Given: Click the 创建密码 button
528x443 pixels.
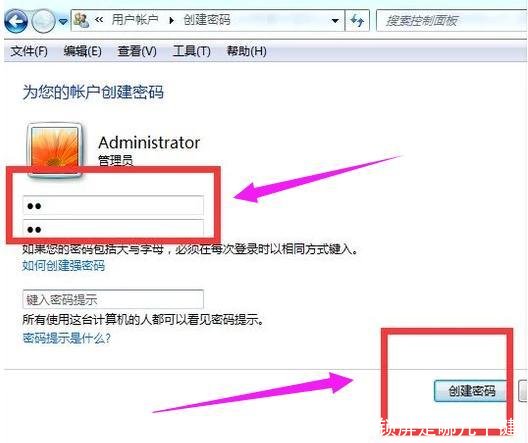Looking at the screenshot, I should pos(471,391).
